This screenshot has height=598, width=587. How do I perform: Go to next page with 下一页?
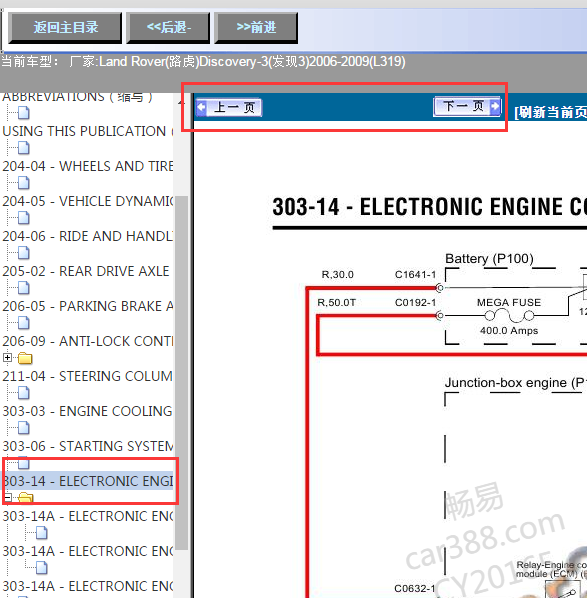click(467, 106)
